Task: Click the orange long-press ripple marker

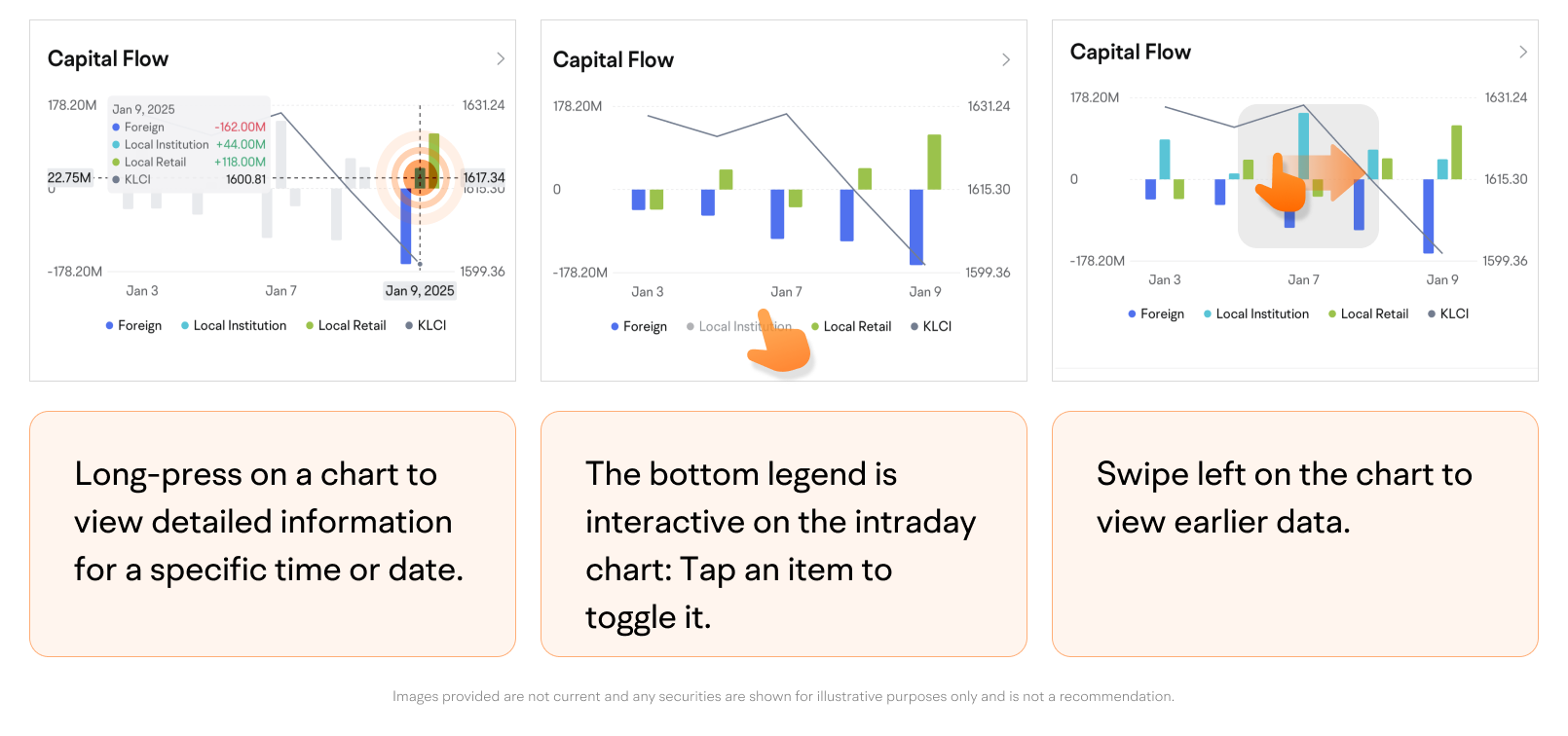Action: (420, 177)
